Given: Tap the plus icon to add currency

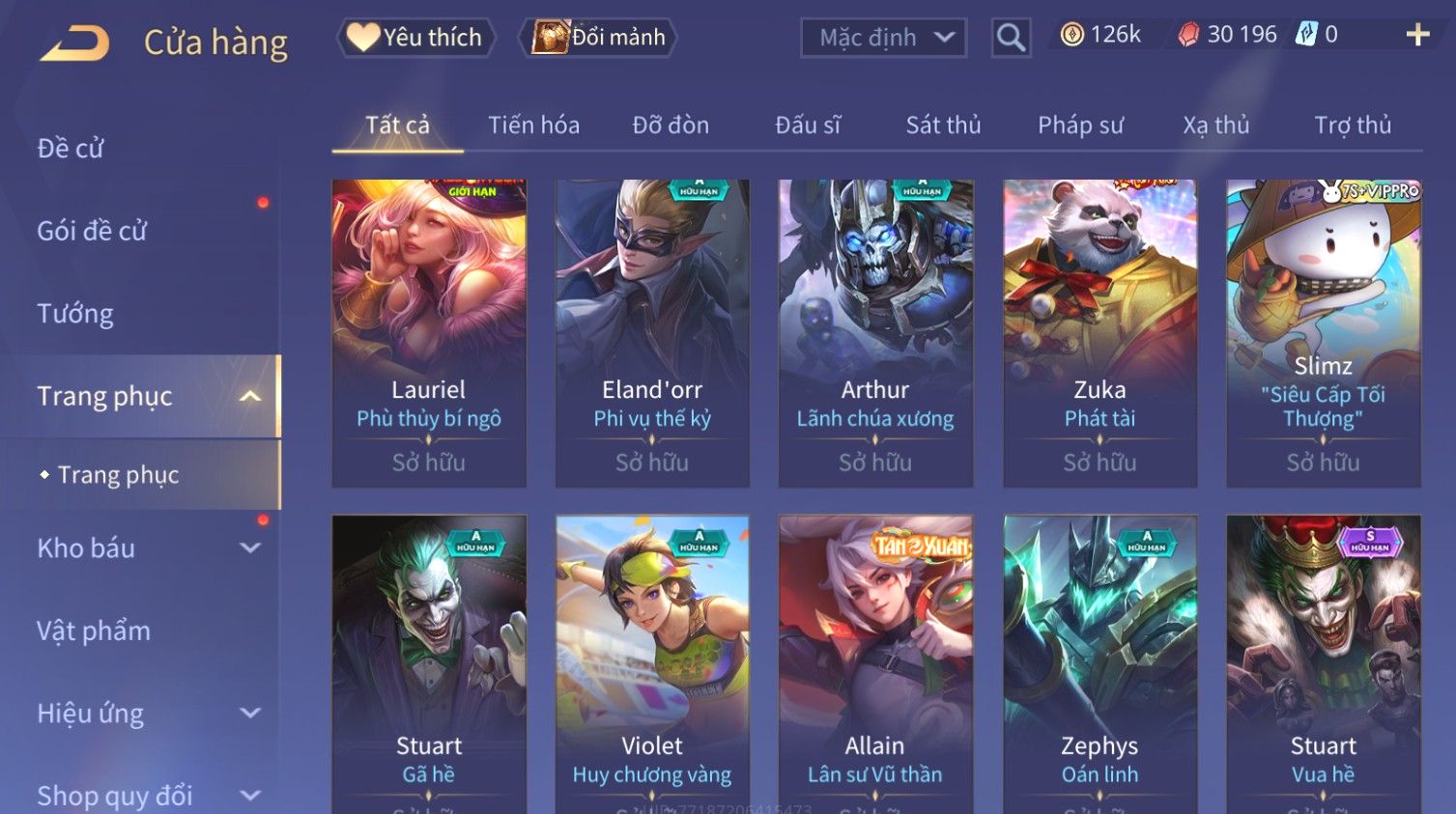Looking at the screenshot, I should [x=1417, y=35].
